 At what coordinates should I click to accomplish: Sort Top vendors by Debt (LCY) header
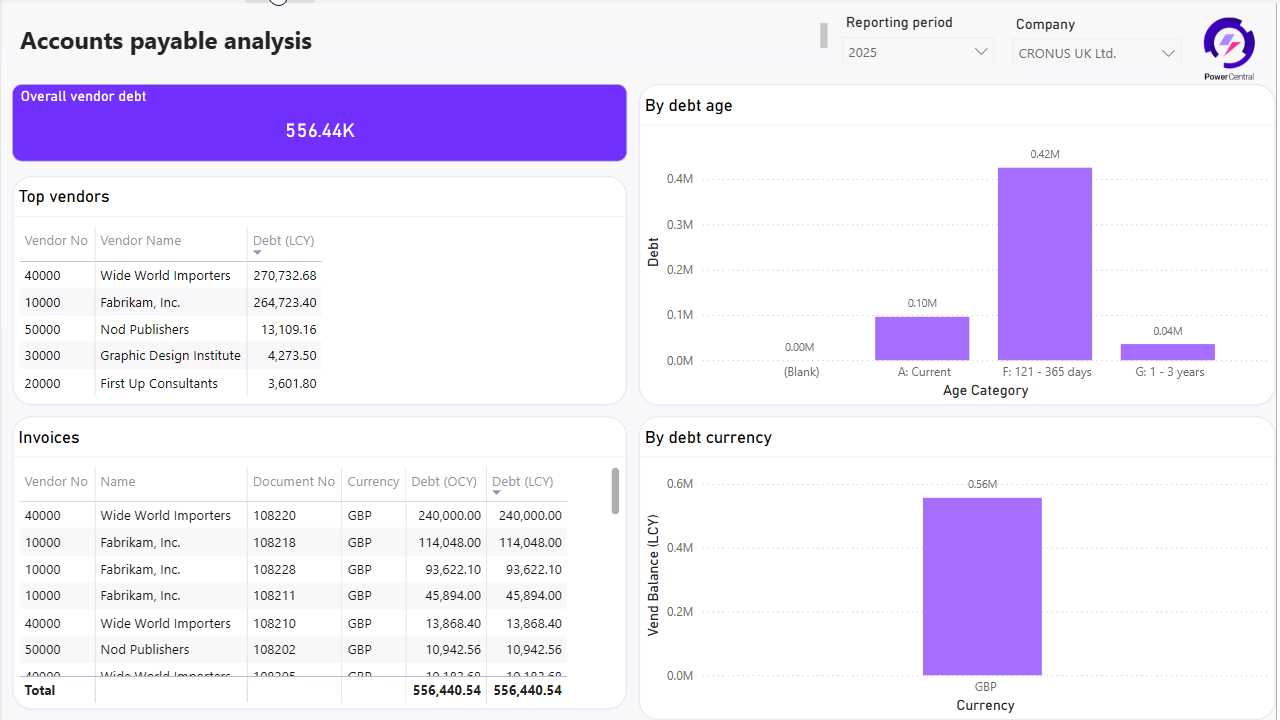[x=283, y=240]
